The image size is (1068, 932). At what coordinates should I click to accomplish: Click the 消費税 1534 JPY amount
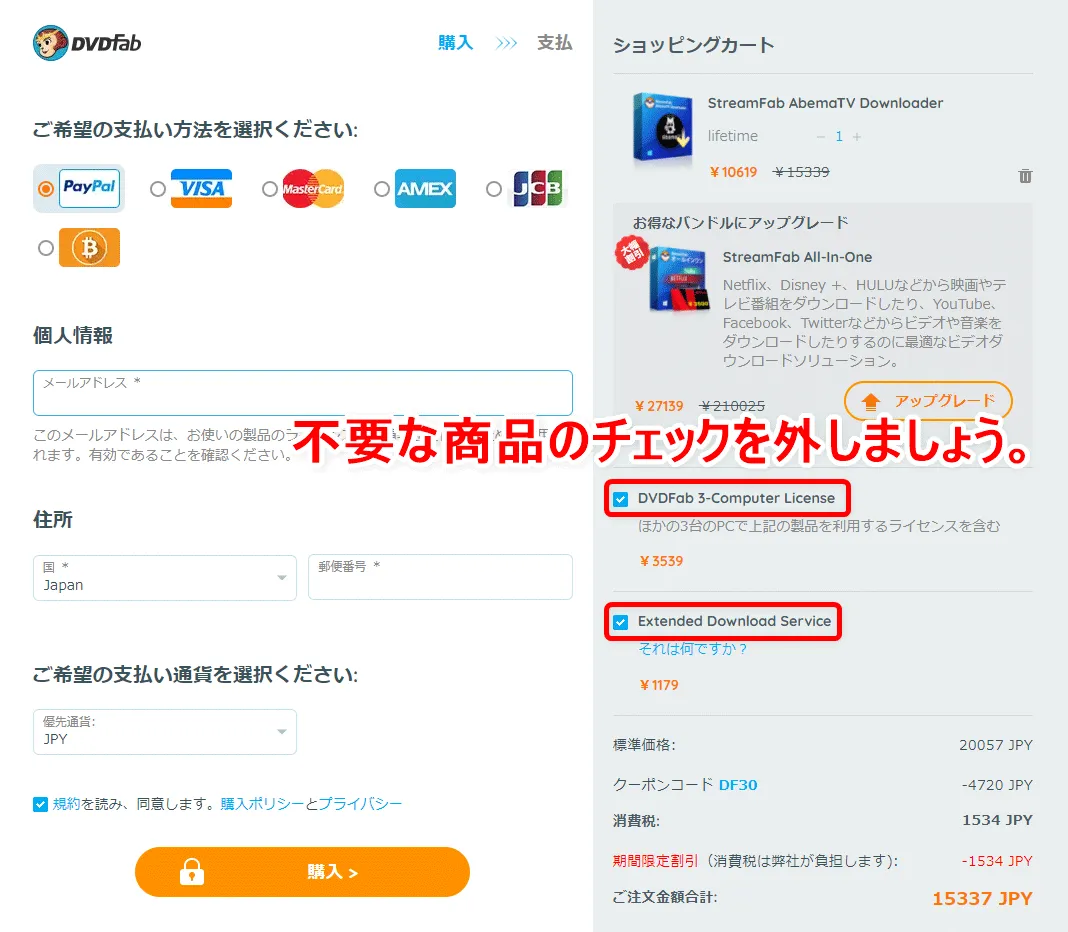coord(997,820)
